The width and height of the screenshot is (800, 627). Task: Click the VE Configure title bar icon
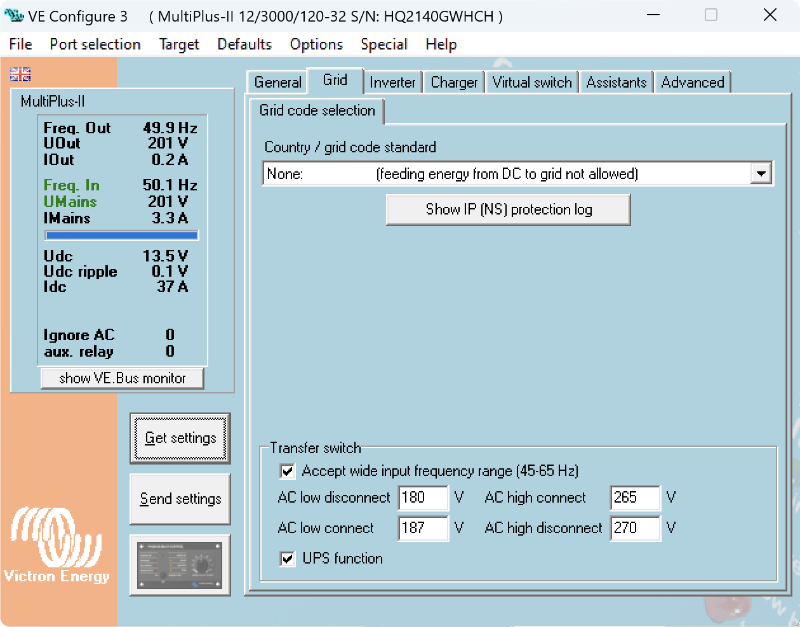tap(14, 16)
